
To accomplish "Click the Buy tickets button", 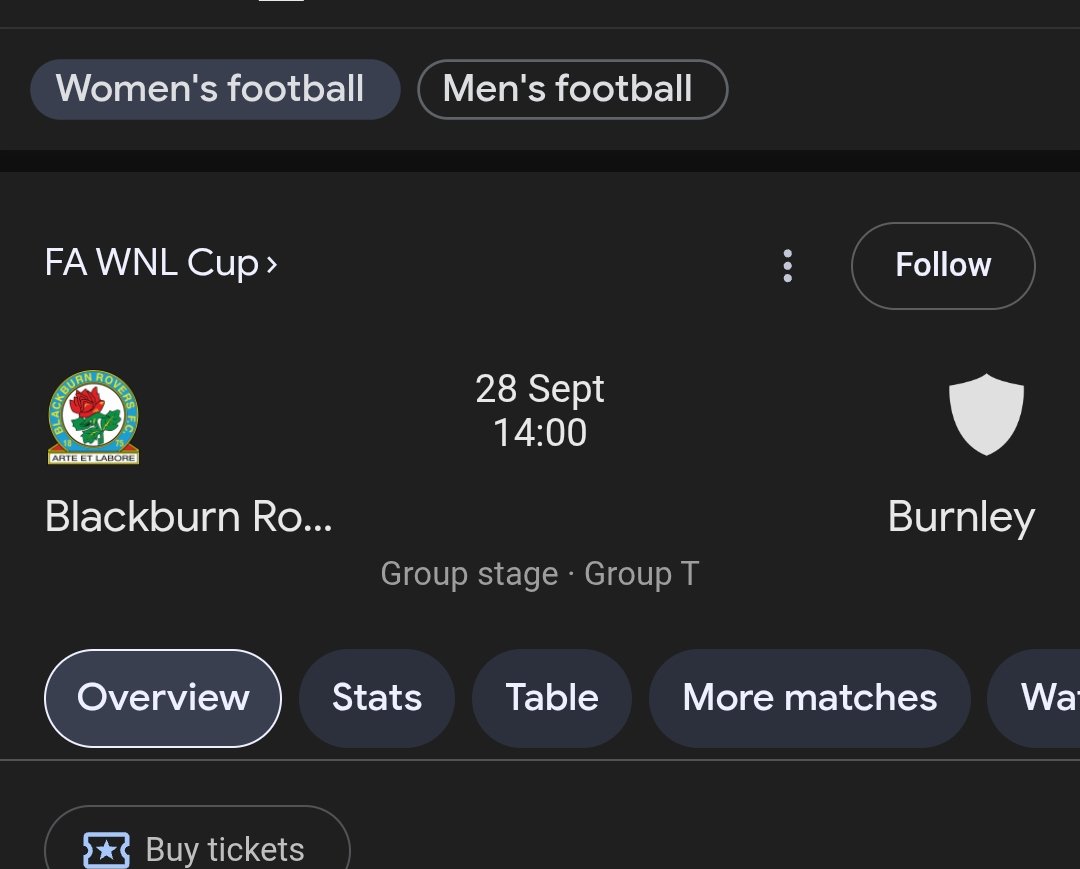I will click(198, 839).
